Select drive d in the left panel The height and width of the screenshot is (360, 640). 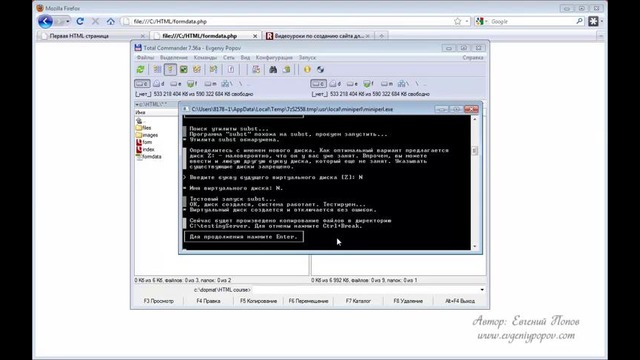159,84
